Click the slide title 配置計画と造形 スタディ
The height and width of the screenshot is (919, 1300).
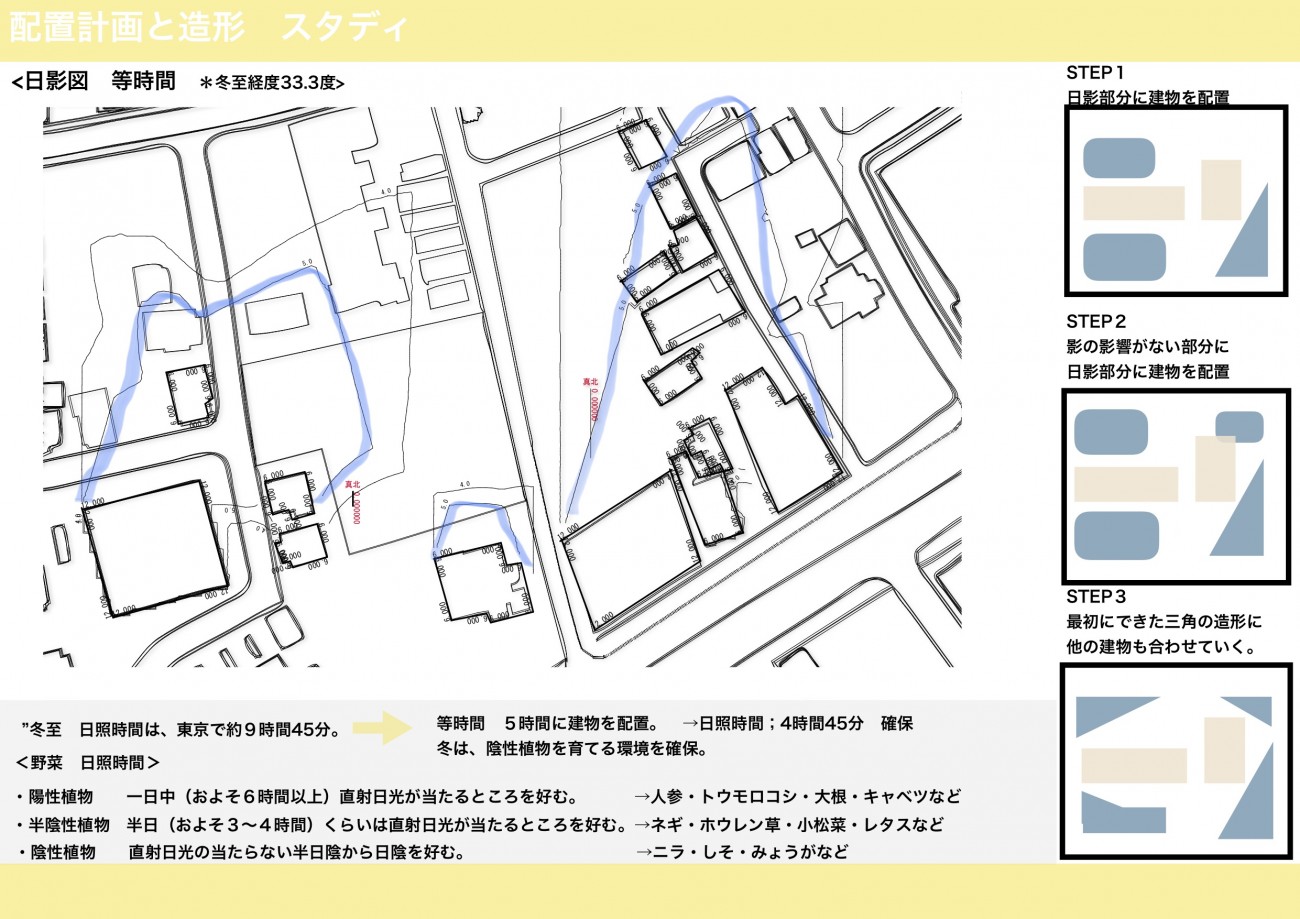[209, 28]
